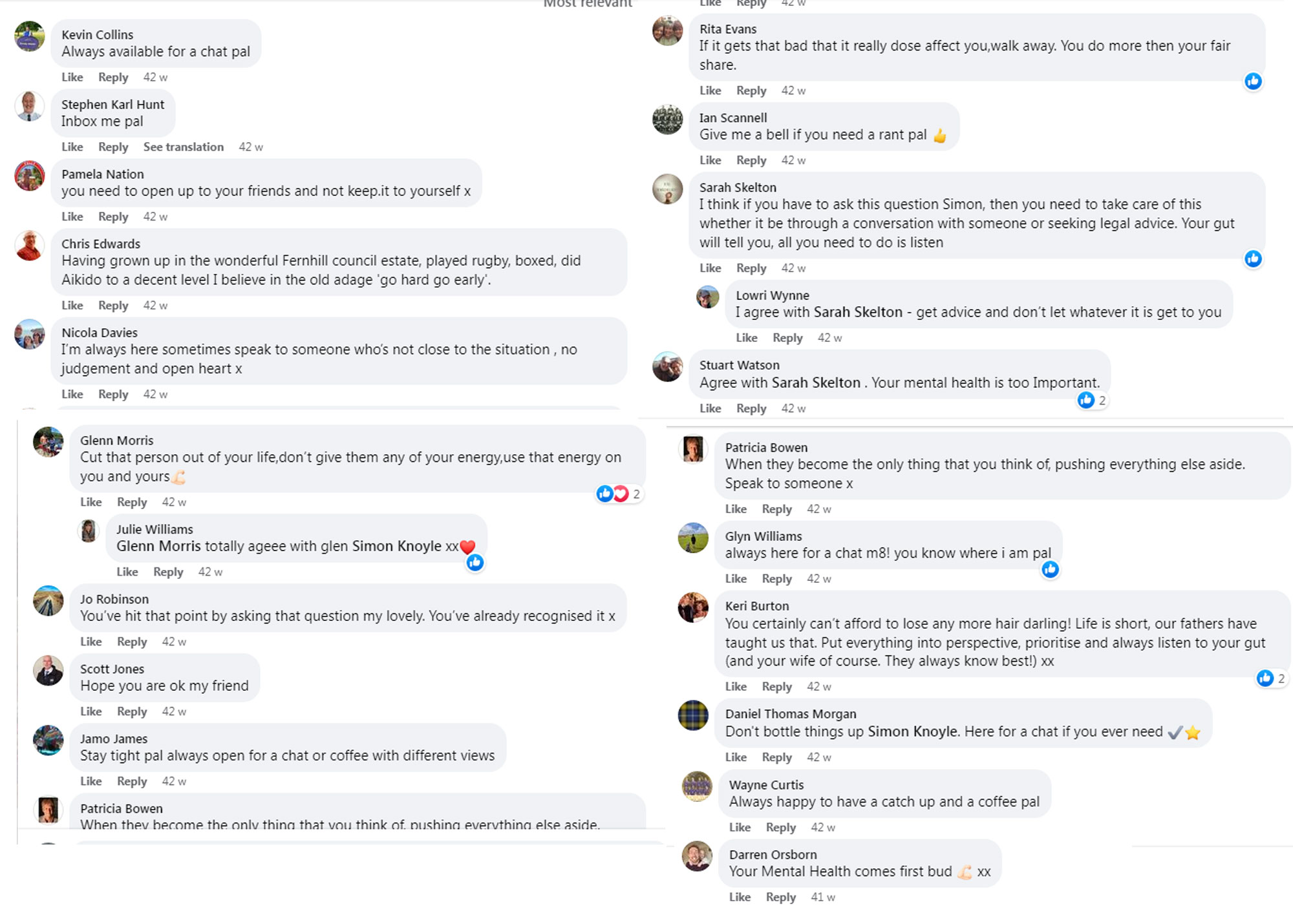The image size is (1293, 924).
Task: Click the like reaction icon on Sarah Skelton's comment
Action: click(x=1253, y=259)
